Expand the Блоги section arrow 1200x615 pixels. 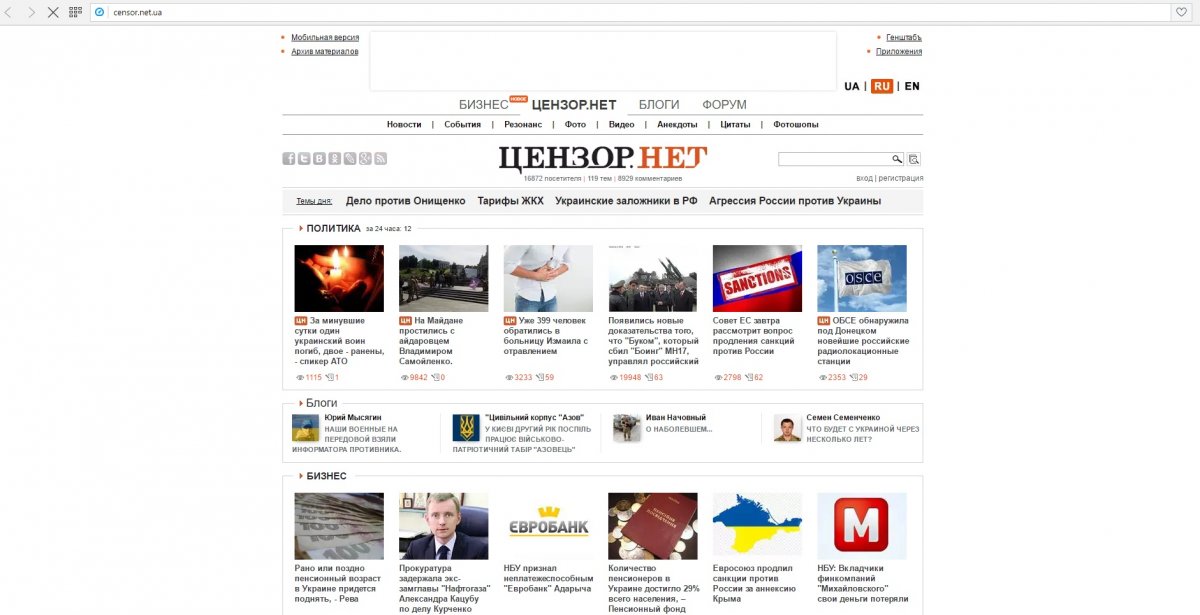pos(301,403)
